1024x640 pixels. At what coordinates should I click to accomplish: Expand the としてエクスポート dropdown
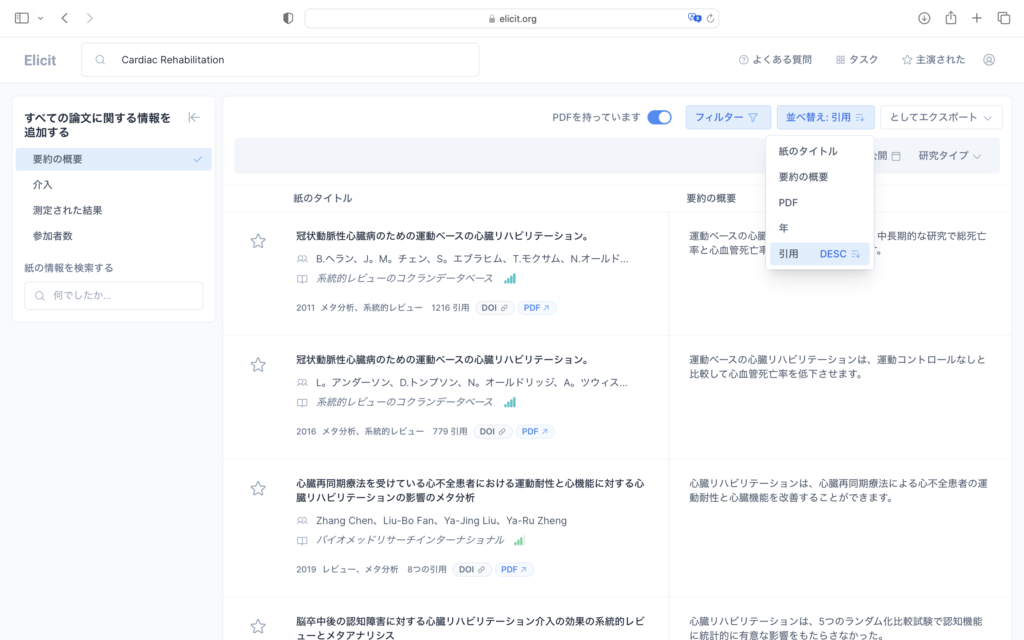[939, 117]
